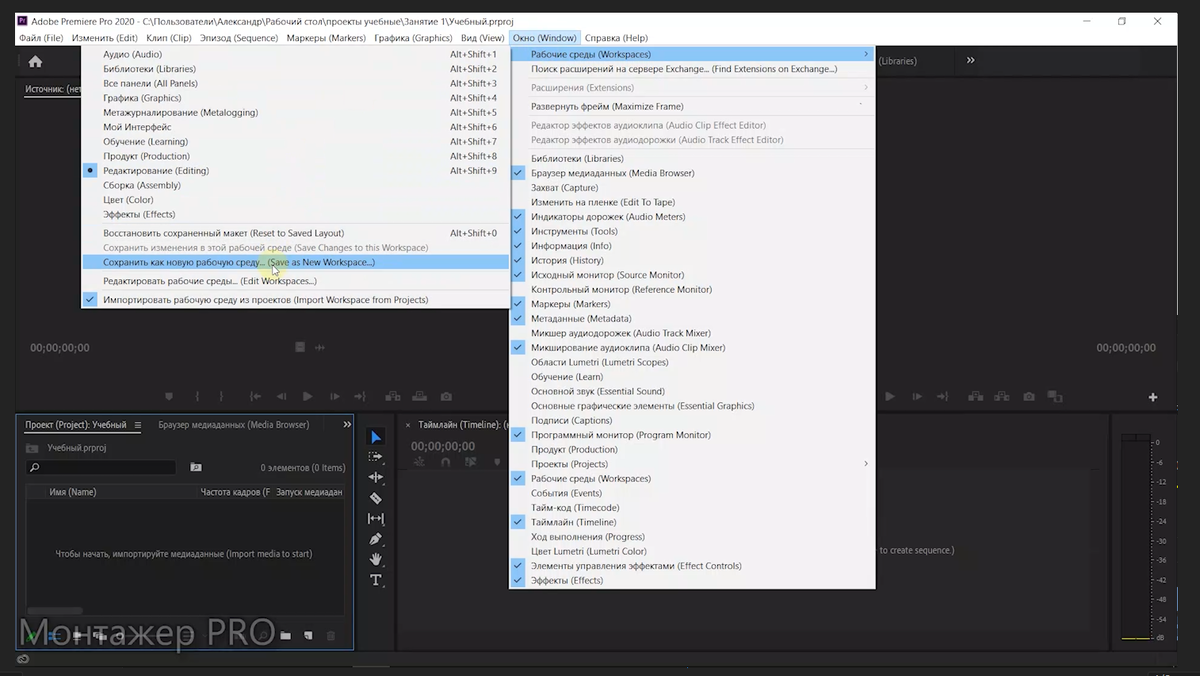Viewport: 1200px width, 676px height.
Task: Switch to Media Browser tab
Action: pos(233,425)
